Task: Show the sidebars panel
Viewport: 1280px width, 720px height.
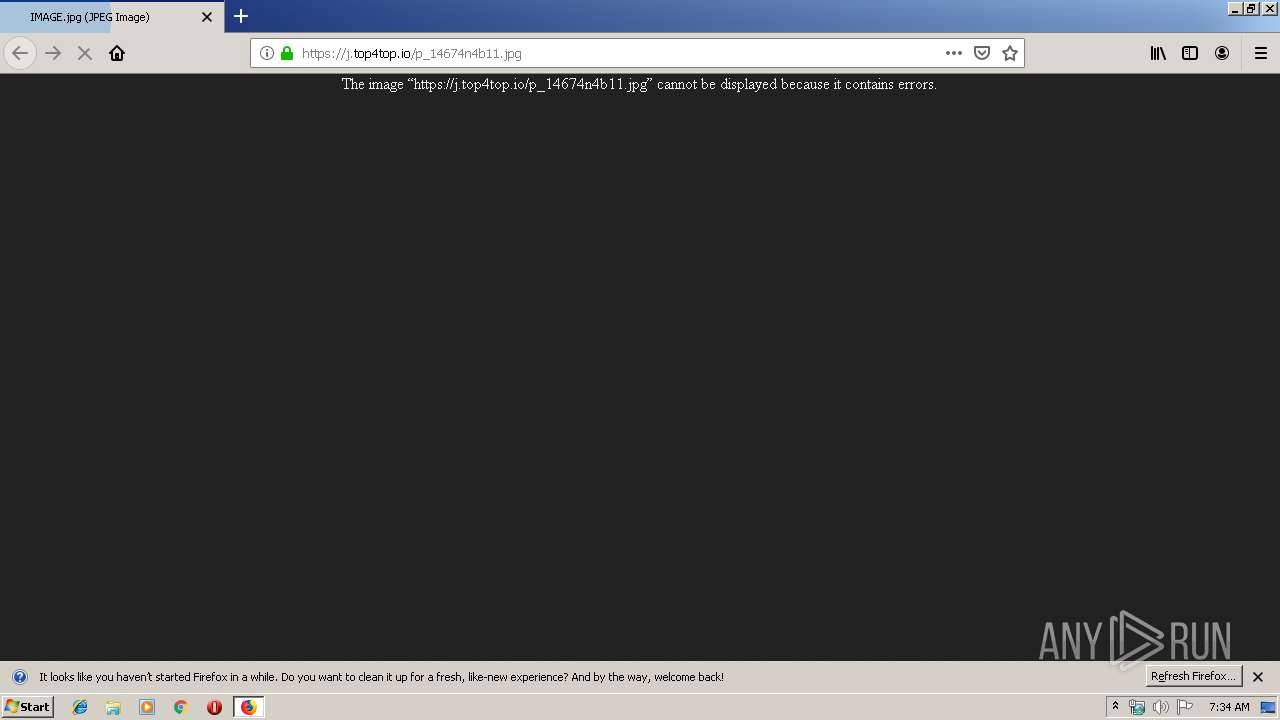Action: point(1190,53)
